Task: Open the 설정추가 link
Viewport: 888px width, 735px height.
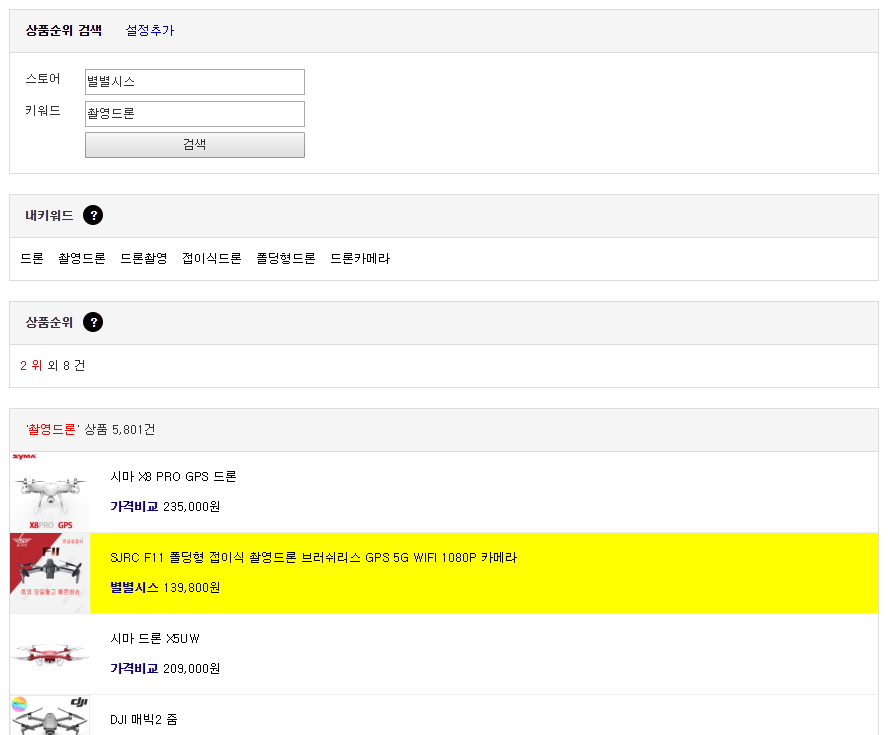Action: pyautogui.click(x=150, y=31)
